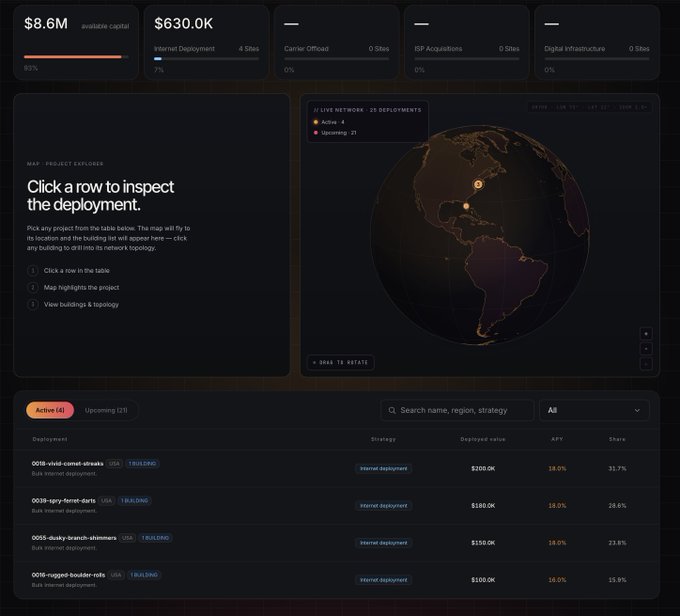Sort by the Deployment column header
The image size is (680, 616).
tap(50, 439)
